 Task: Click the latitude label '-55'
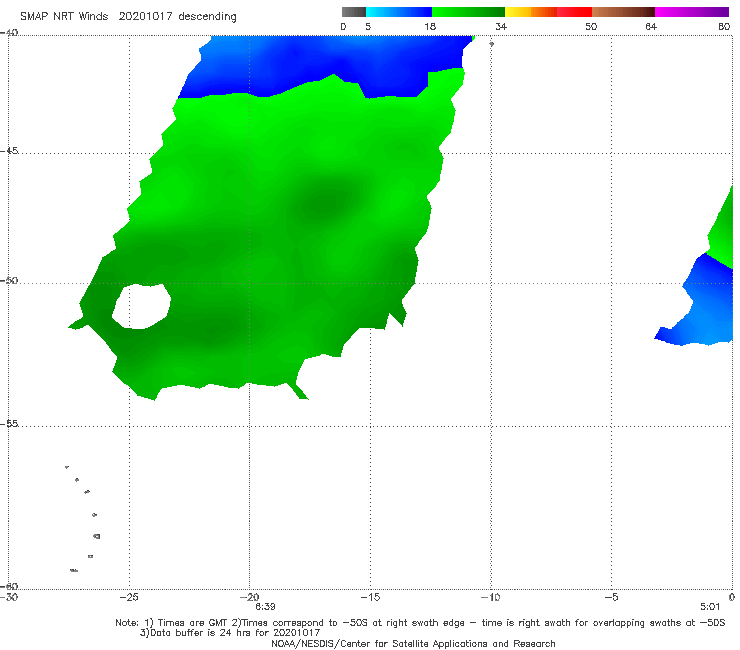pos(9,423)
